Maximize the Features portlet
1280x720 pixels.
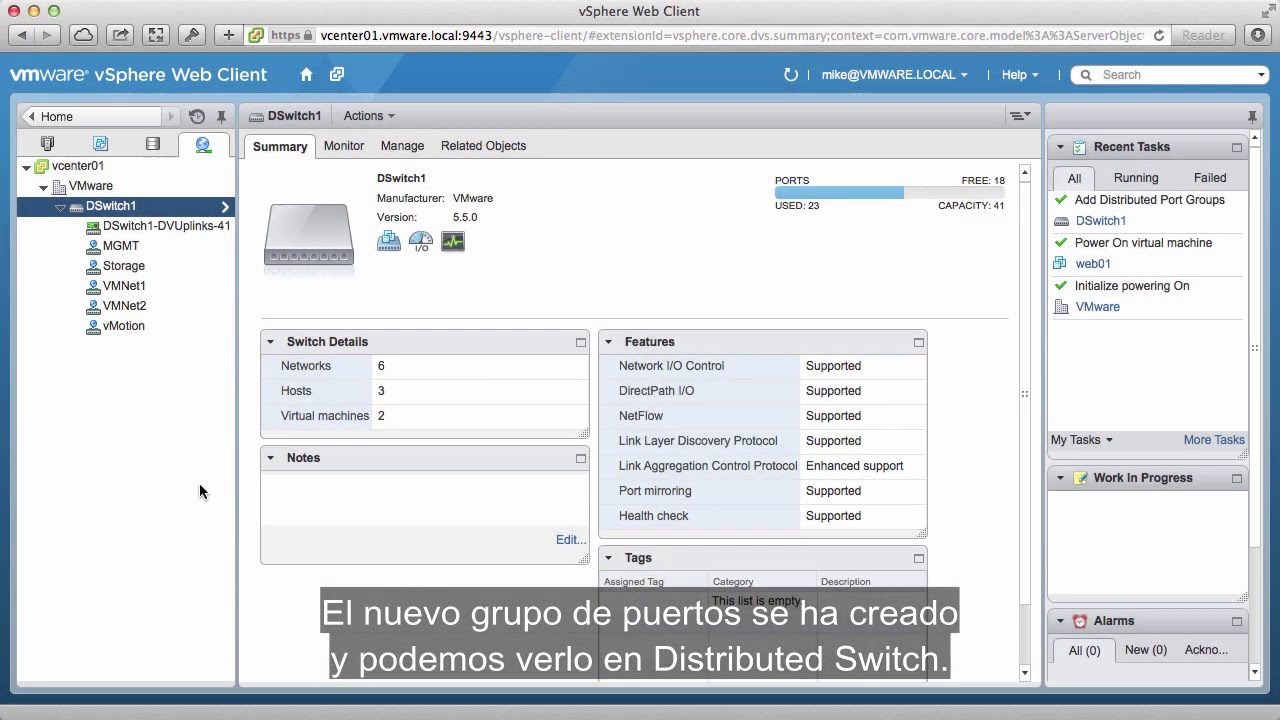pyautogui.click(x=919, y=342)
